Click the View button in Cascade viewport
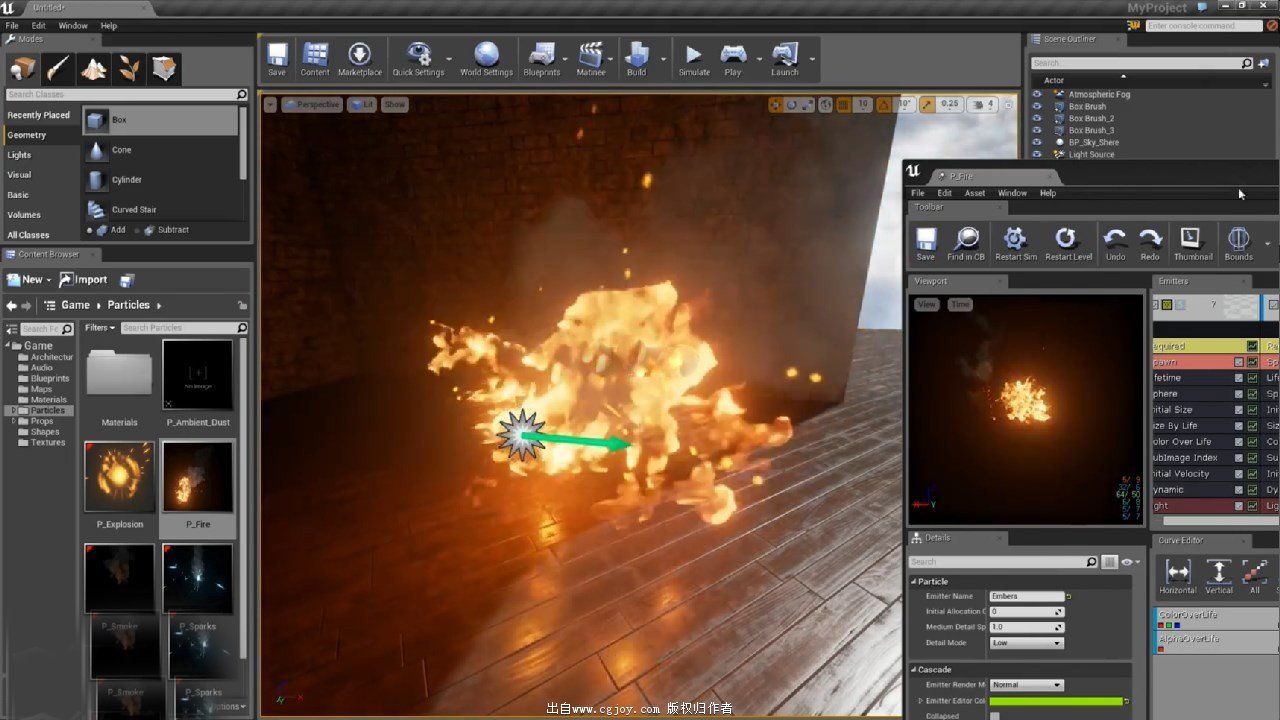 (927, 304)
